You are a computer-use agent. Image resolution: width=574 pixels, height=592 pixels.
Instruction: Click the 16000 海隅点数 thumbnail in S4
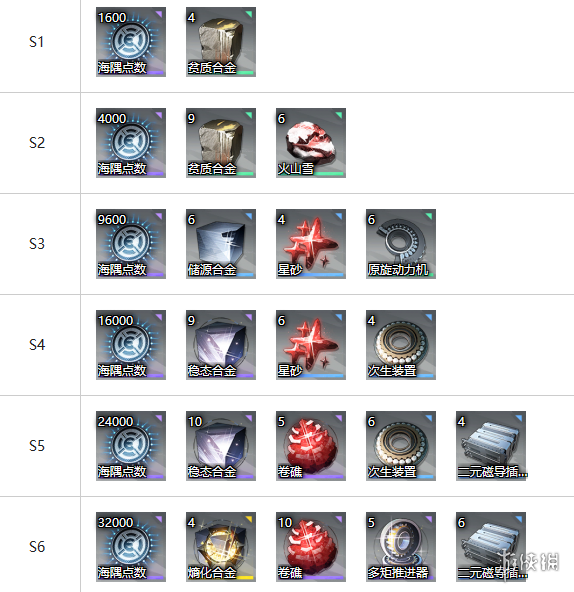coord(131,345)
